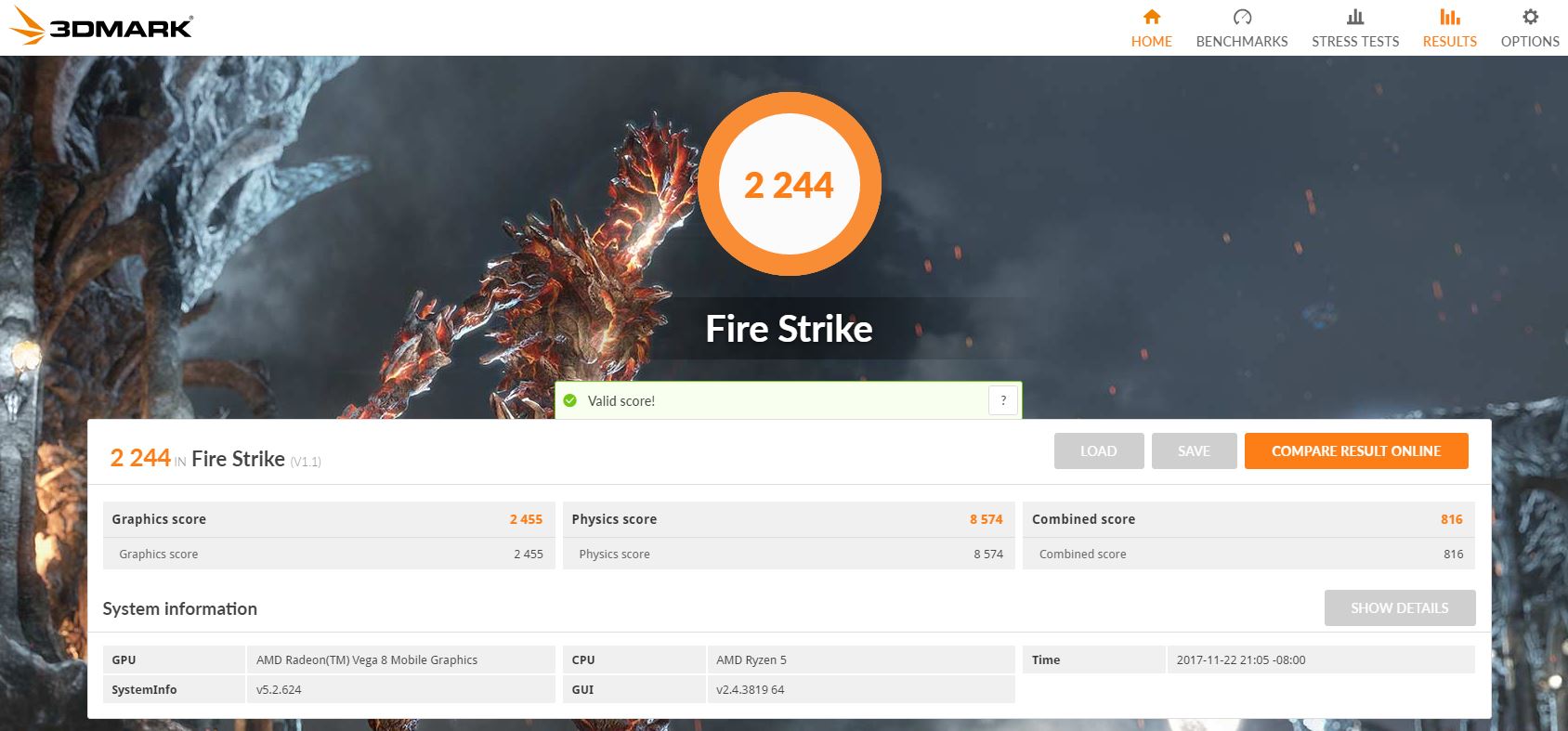
Task: Expand the Graphics score header row
Action: pyautogui.click(x=327, y=519)
